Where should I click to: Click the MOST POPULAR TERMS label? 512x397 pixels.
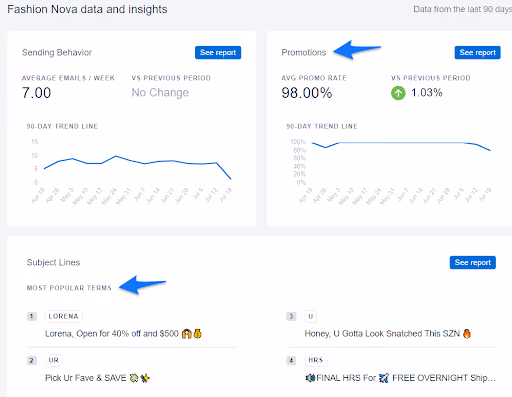[x=69, y=288]
